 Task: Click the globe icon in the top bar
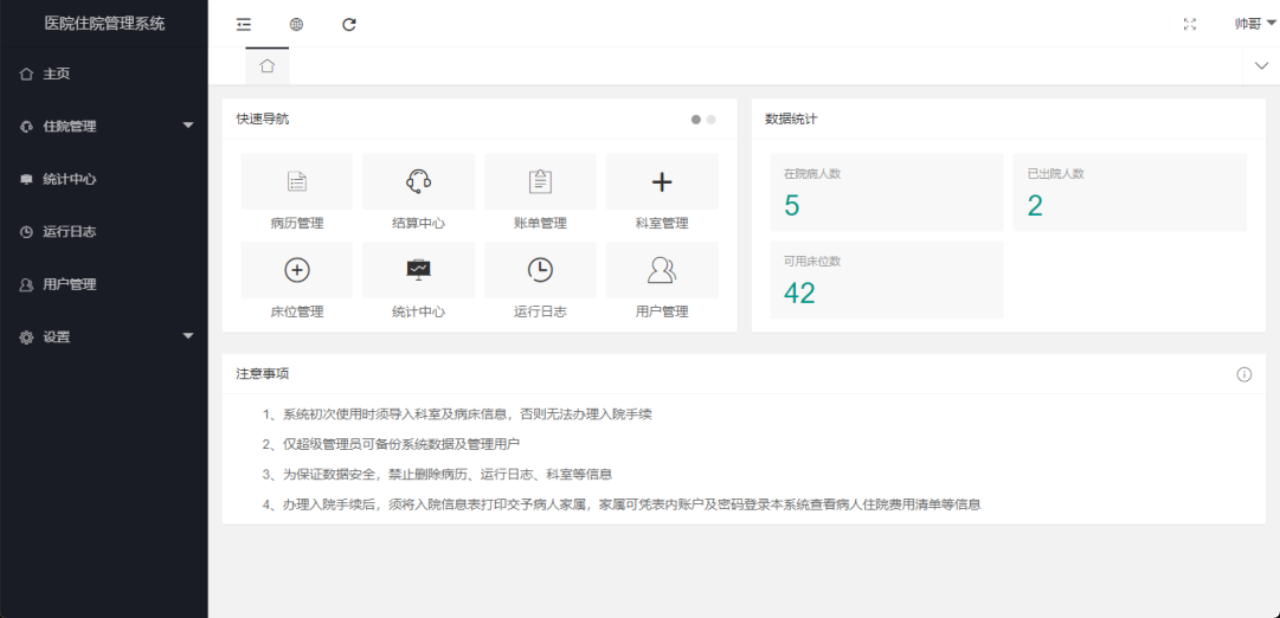click(296, 24)
